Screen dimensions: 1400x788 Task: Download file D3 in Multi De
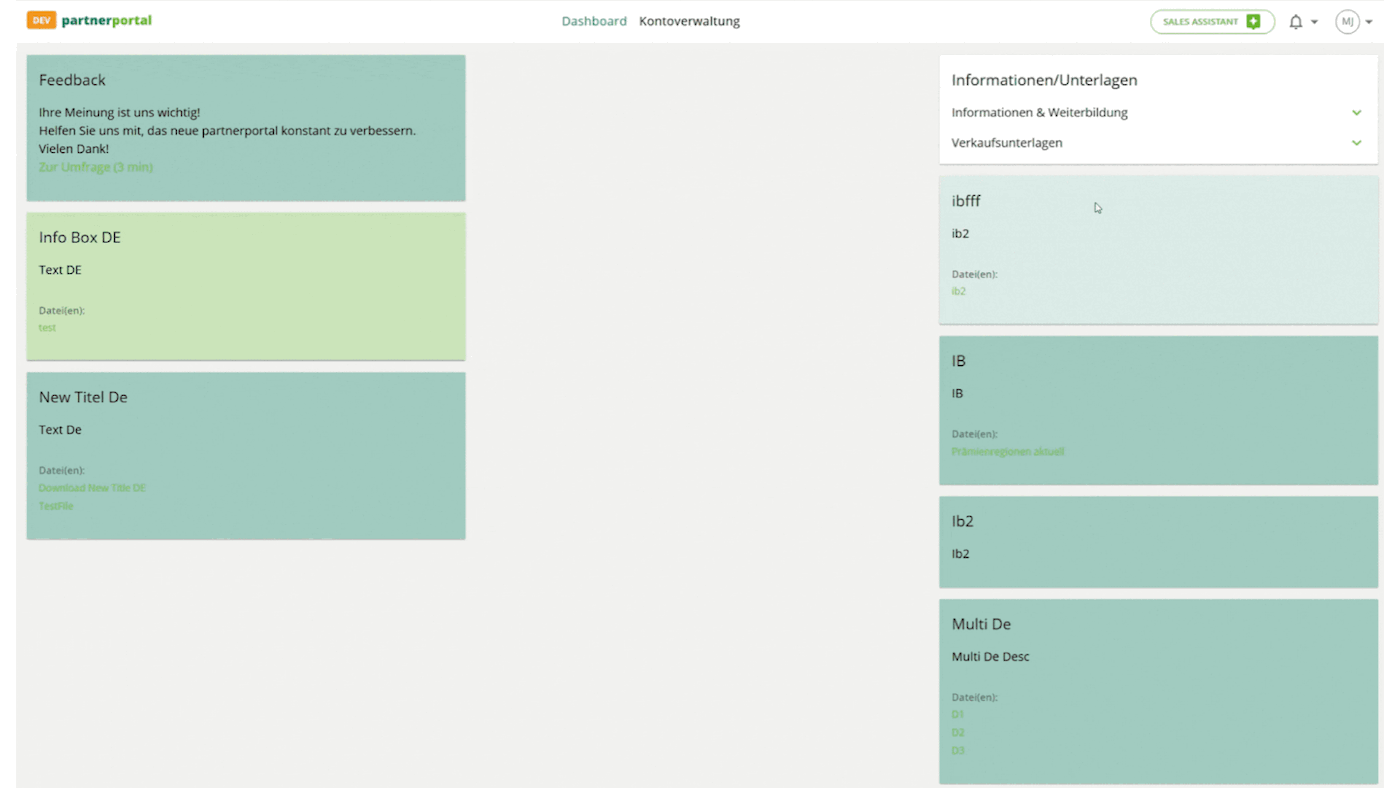[x=958, y=751]
